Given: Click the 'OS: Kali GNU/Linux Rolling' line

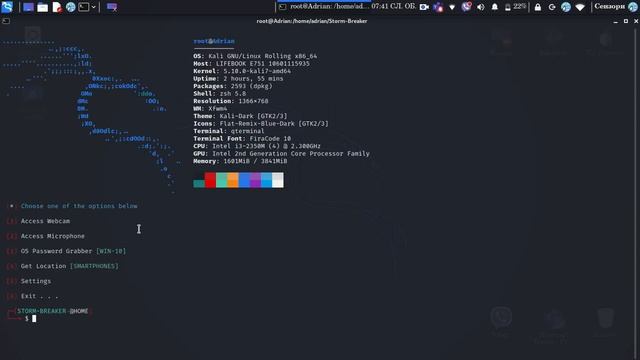Looking at the screenshot, I should pos(255,56).
